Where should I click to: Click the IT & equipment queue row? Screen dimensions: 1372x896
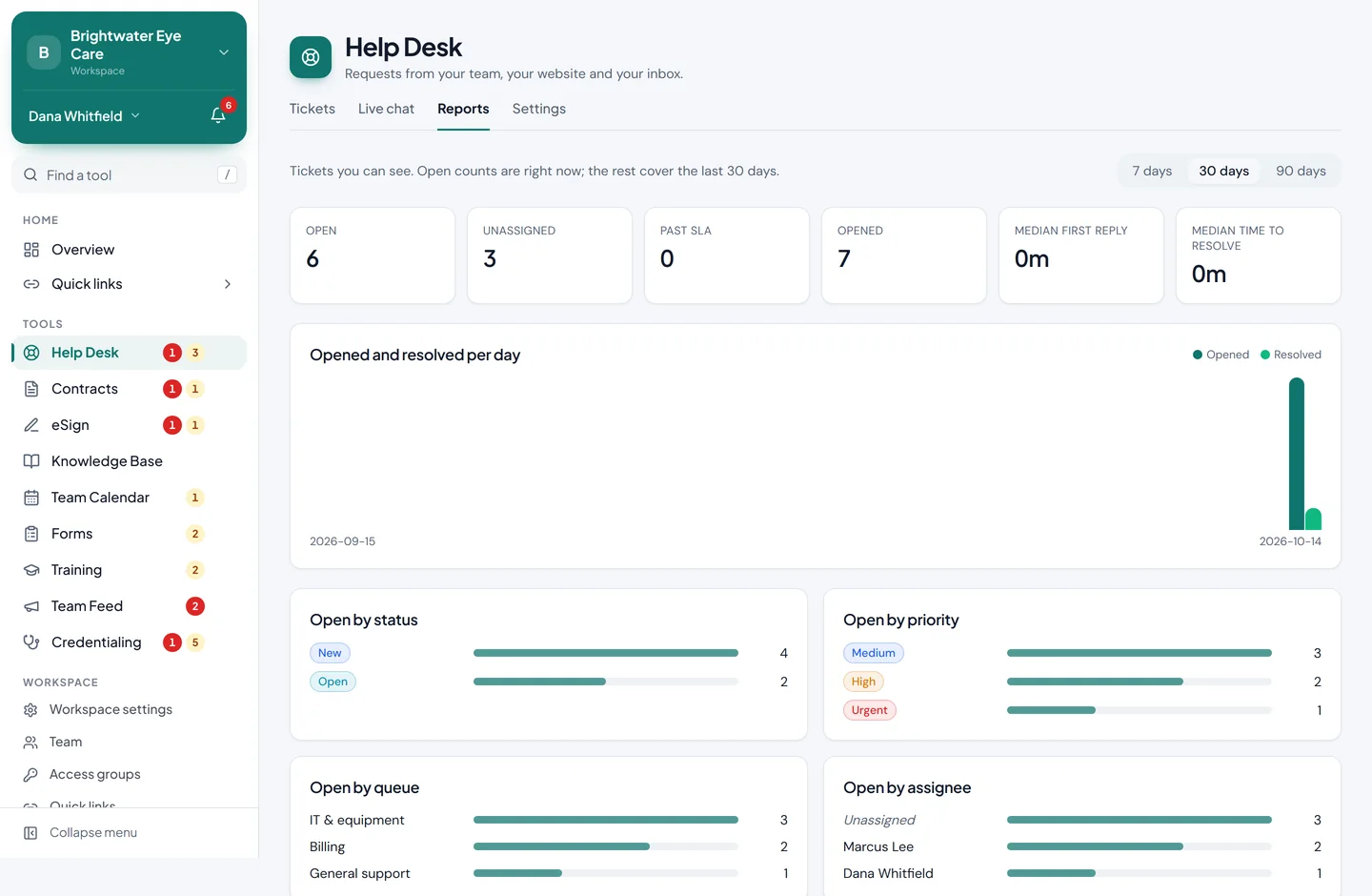point(549,820)
